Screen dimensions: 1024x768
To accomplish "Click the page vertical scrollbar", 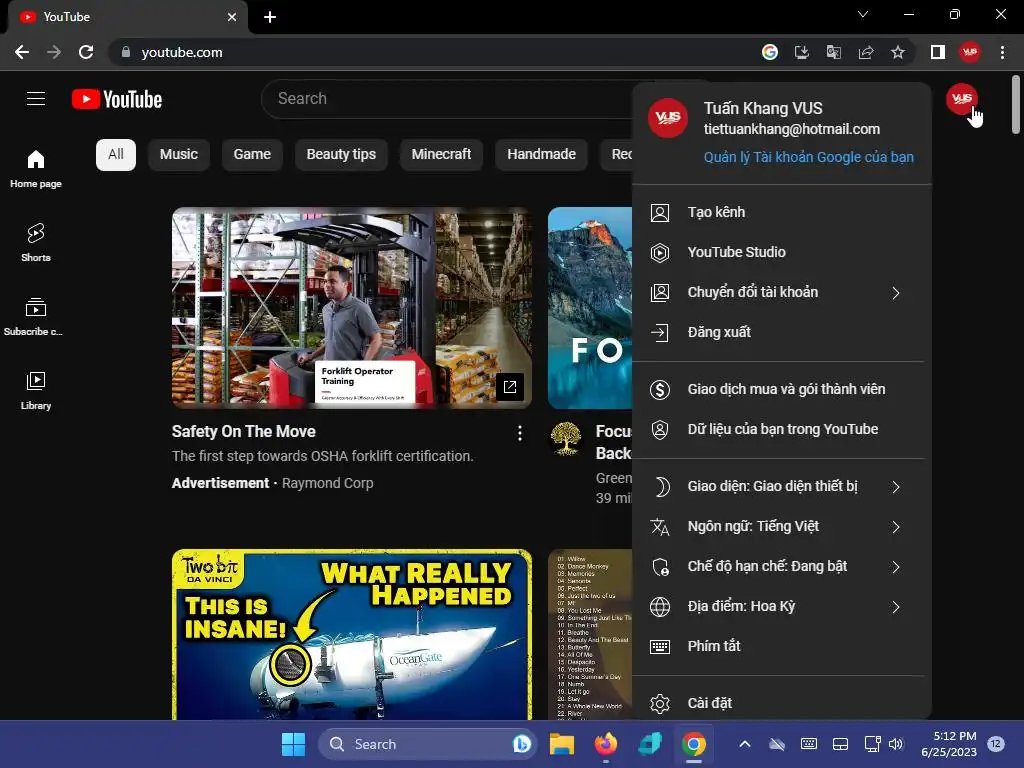I will tap(1016, 104).
